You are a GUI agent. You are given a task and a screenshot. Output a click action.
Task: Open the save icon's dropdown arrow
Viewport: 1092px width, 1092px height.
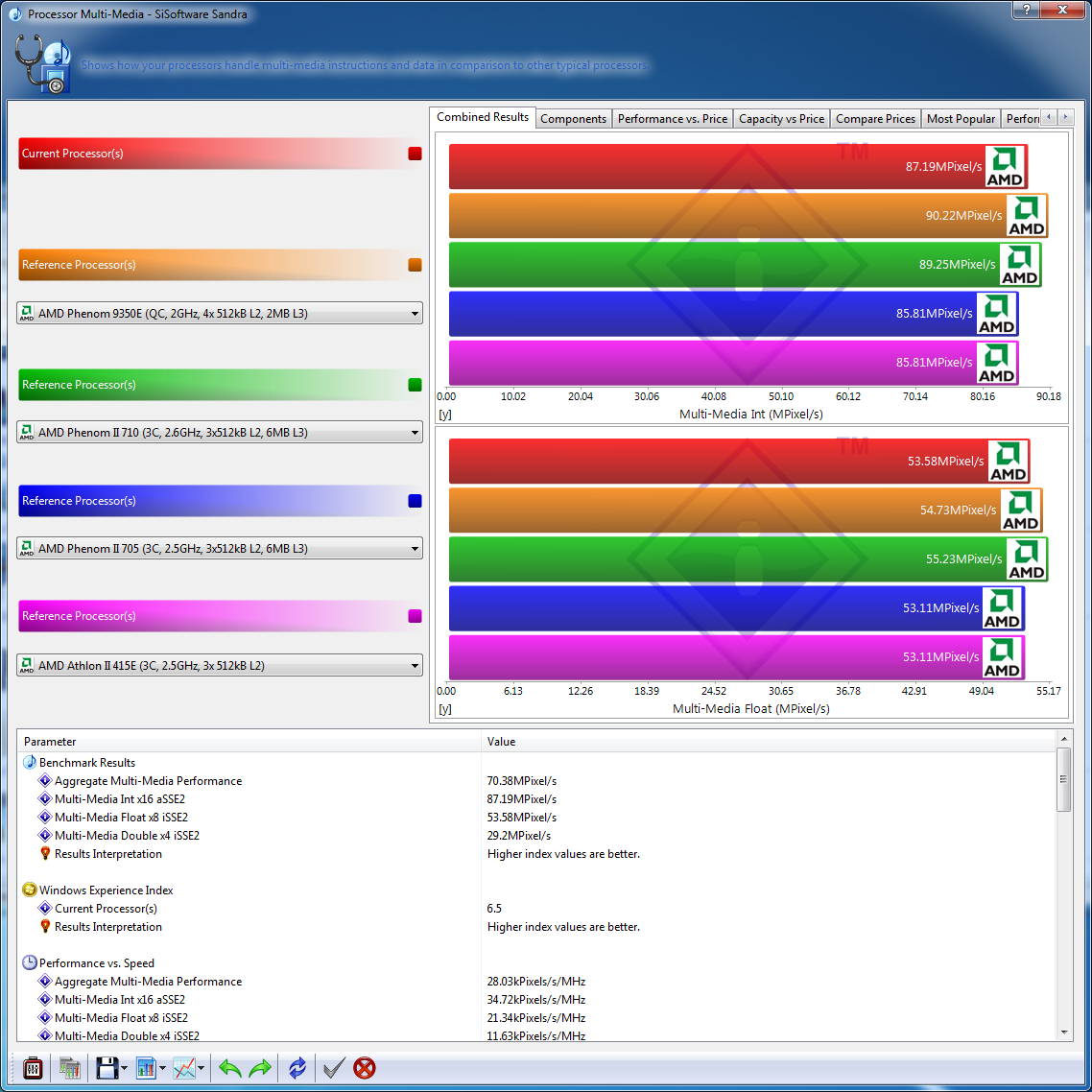124,1068
